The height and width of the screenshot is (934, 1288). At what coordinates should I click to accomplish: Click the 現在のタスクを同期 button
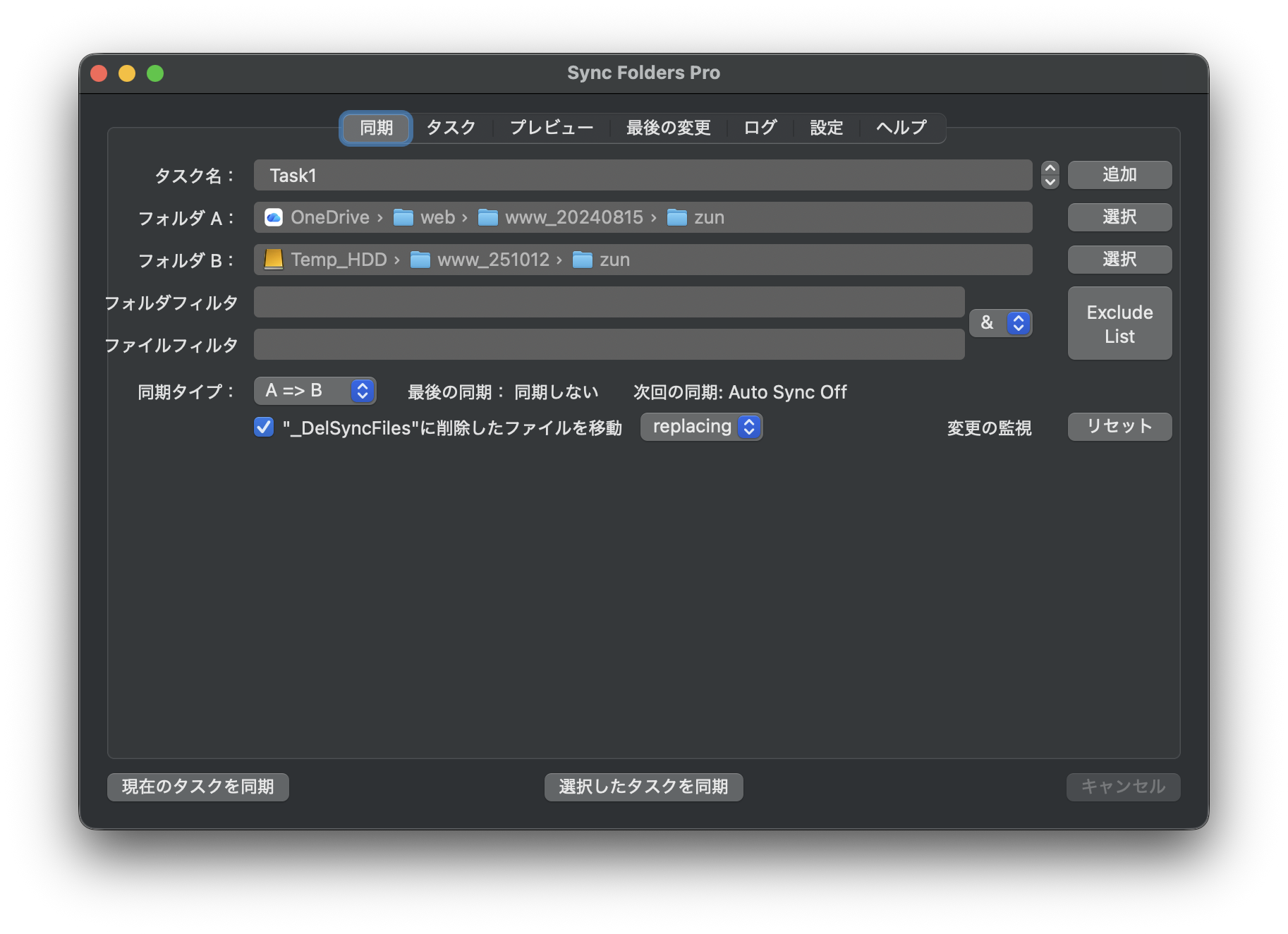pos(198,787)
